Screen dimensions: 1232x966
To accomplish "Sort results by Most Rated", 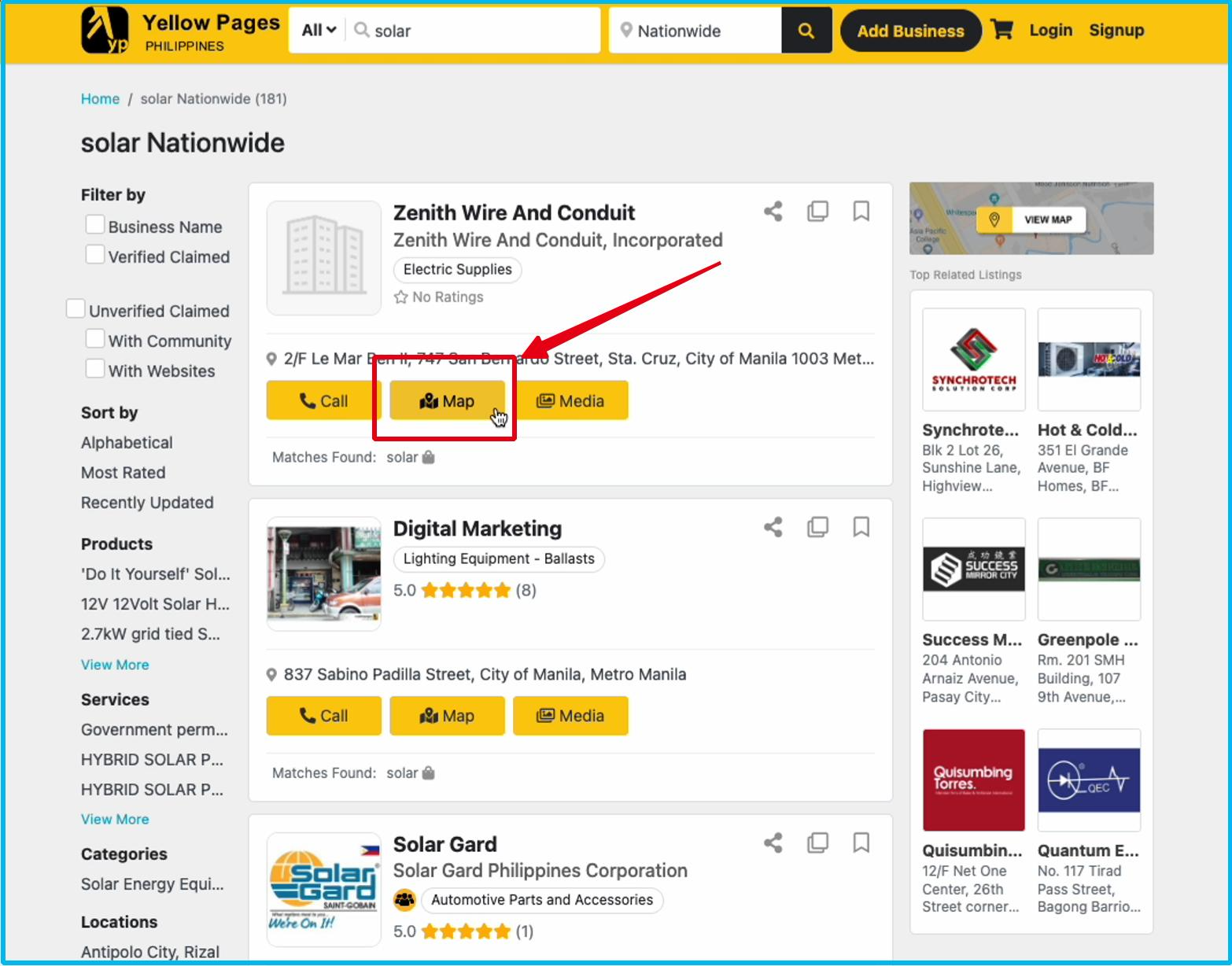I will pyautogui.click(x=123, y=472).
